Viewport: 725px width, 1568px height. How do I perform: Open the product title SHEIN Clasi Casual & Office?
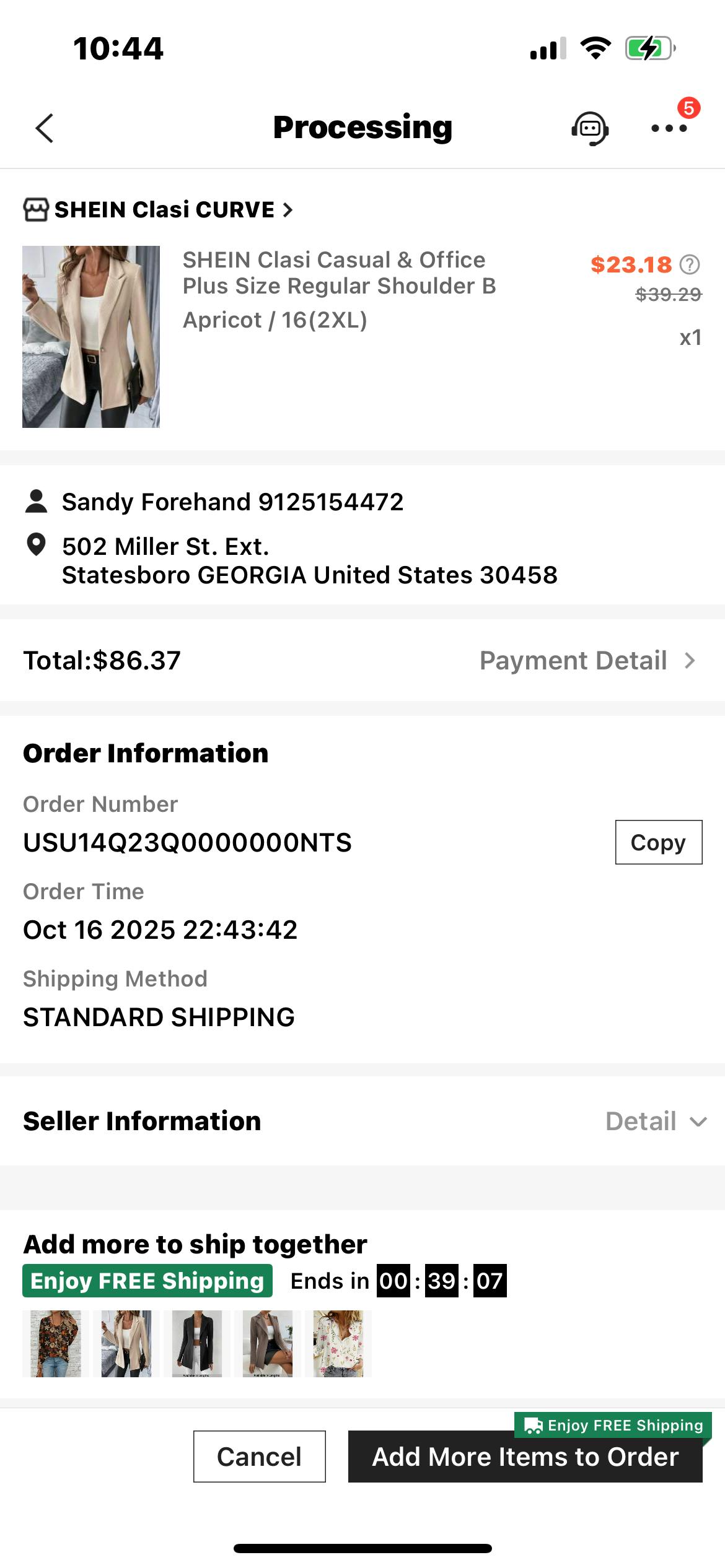(x=338, y=272)
